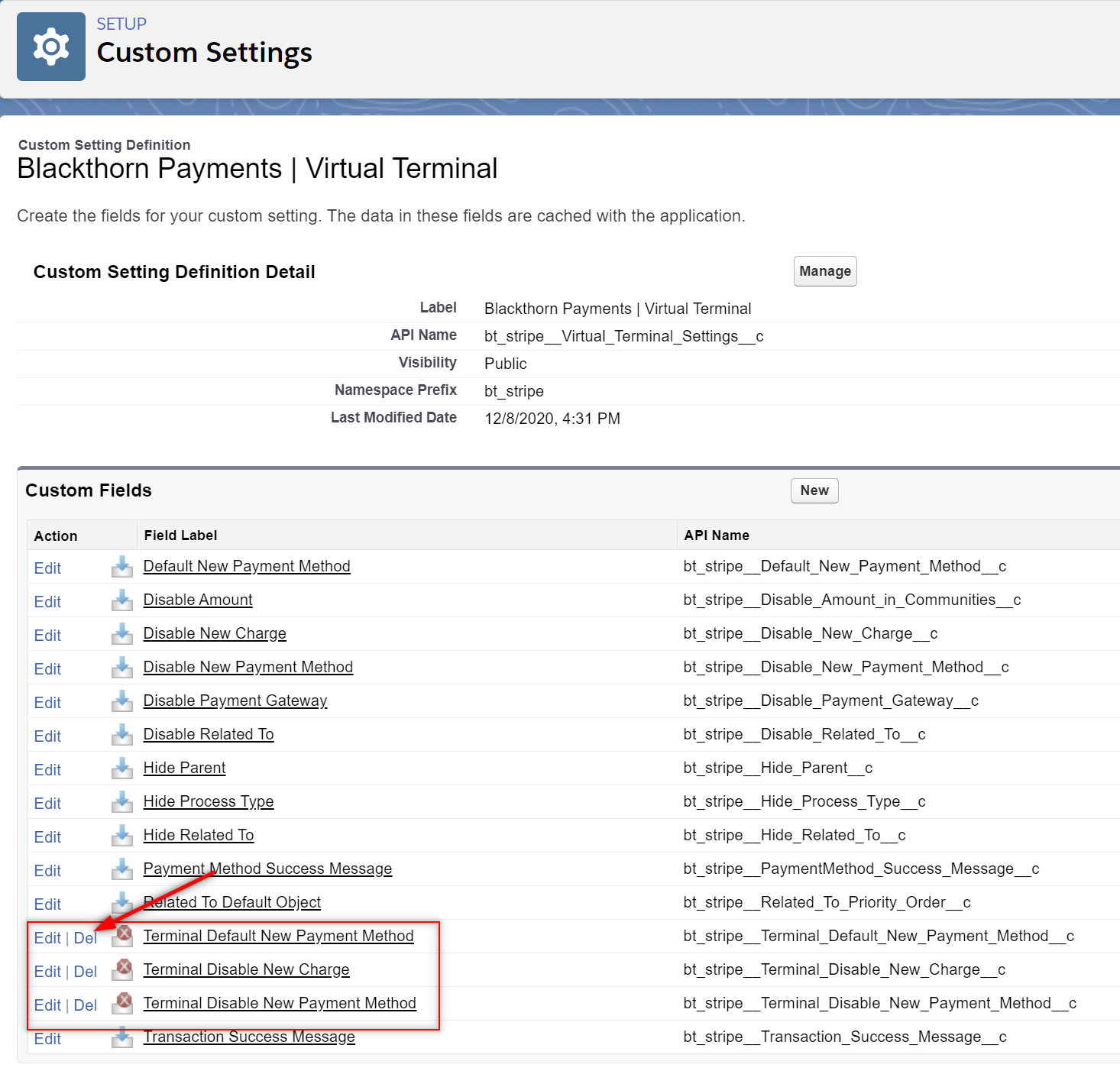The width and height of the screenshot is (1120, 1071).
Task: Edit the Disable Amount field
Action: [x=47, y=602]
